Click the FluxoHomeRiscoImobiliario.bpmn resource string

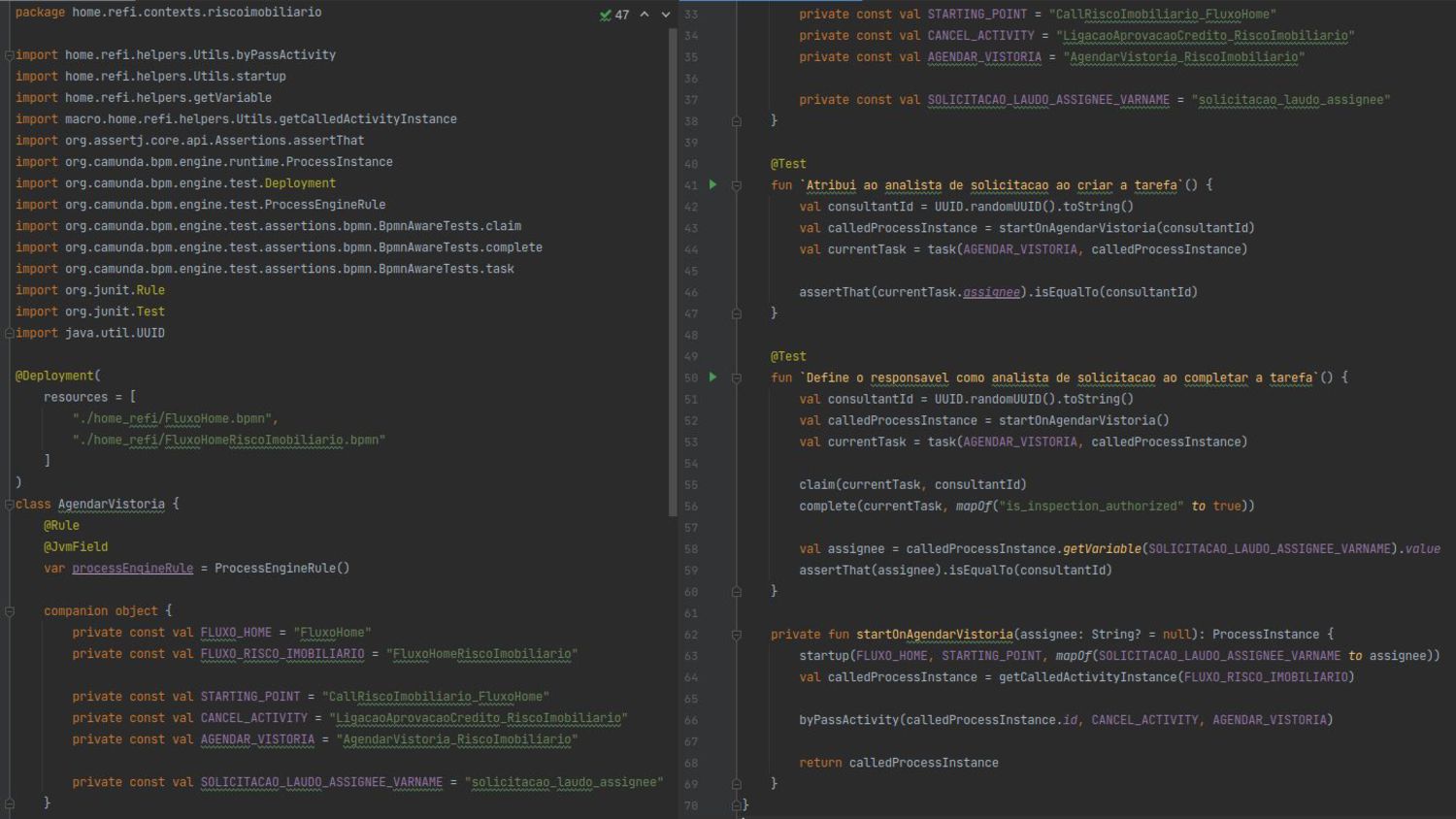(x=229, y=441)
